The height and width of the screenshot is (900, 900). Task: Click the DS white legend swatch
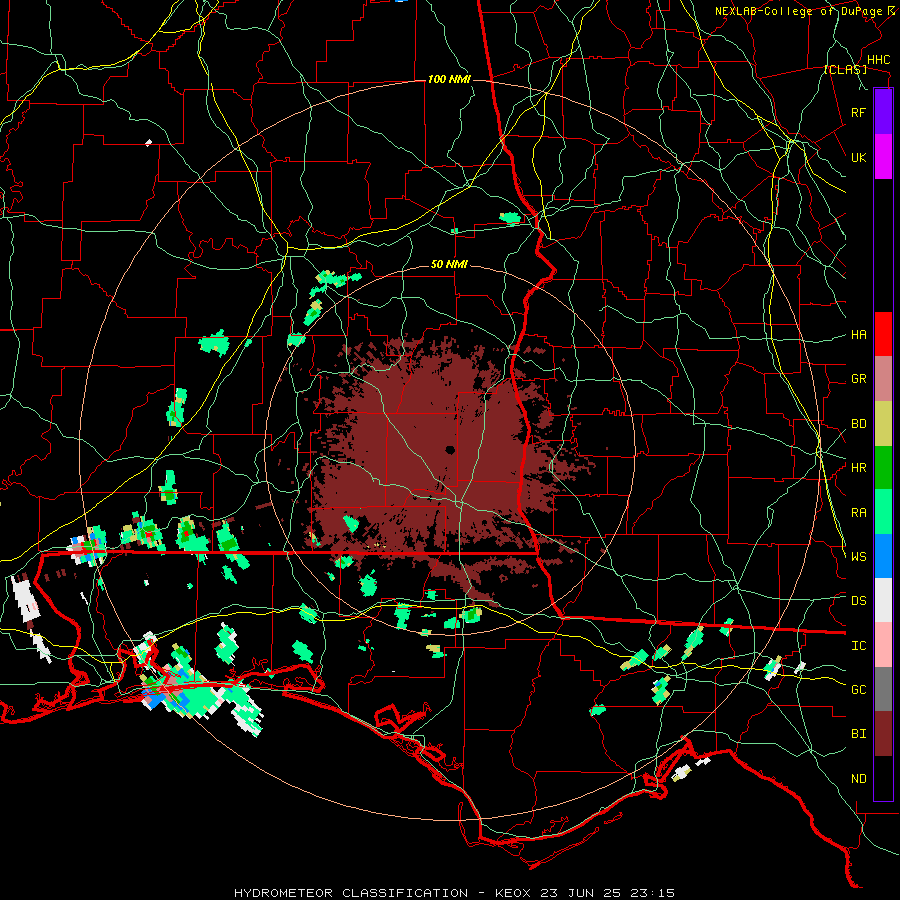coord(883,600)
